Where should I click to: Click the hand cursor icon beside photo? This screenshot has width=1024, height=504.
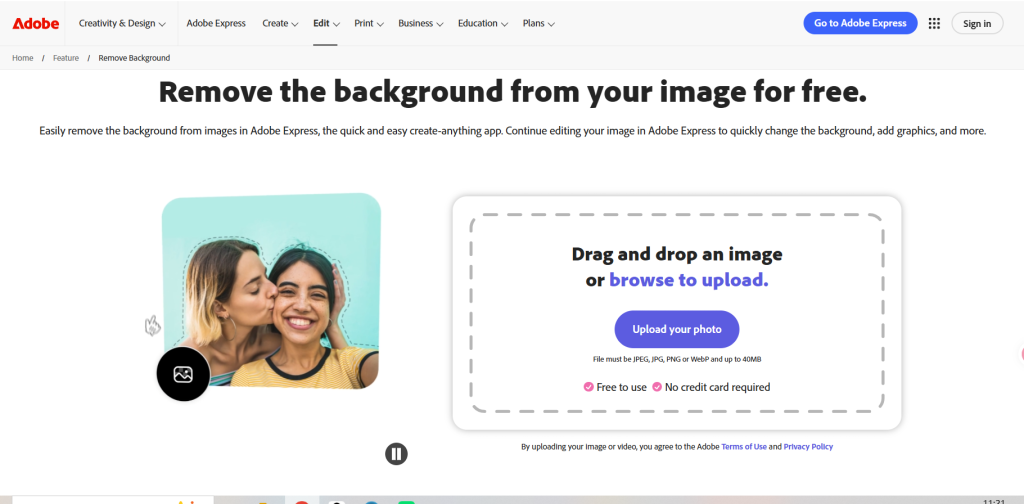pyautogui.click(x=153, y=325)
